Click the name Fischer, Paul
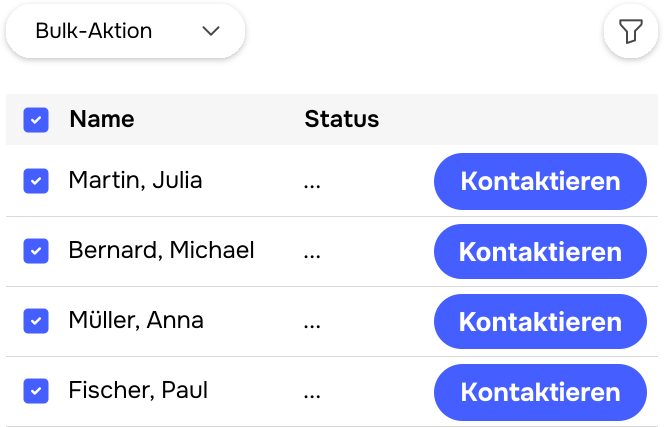664x427 pixels. [x=138, y=391]
